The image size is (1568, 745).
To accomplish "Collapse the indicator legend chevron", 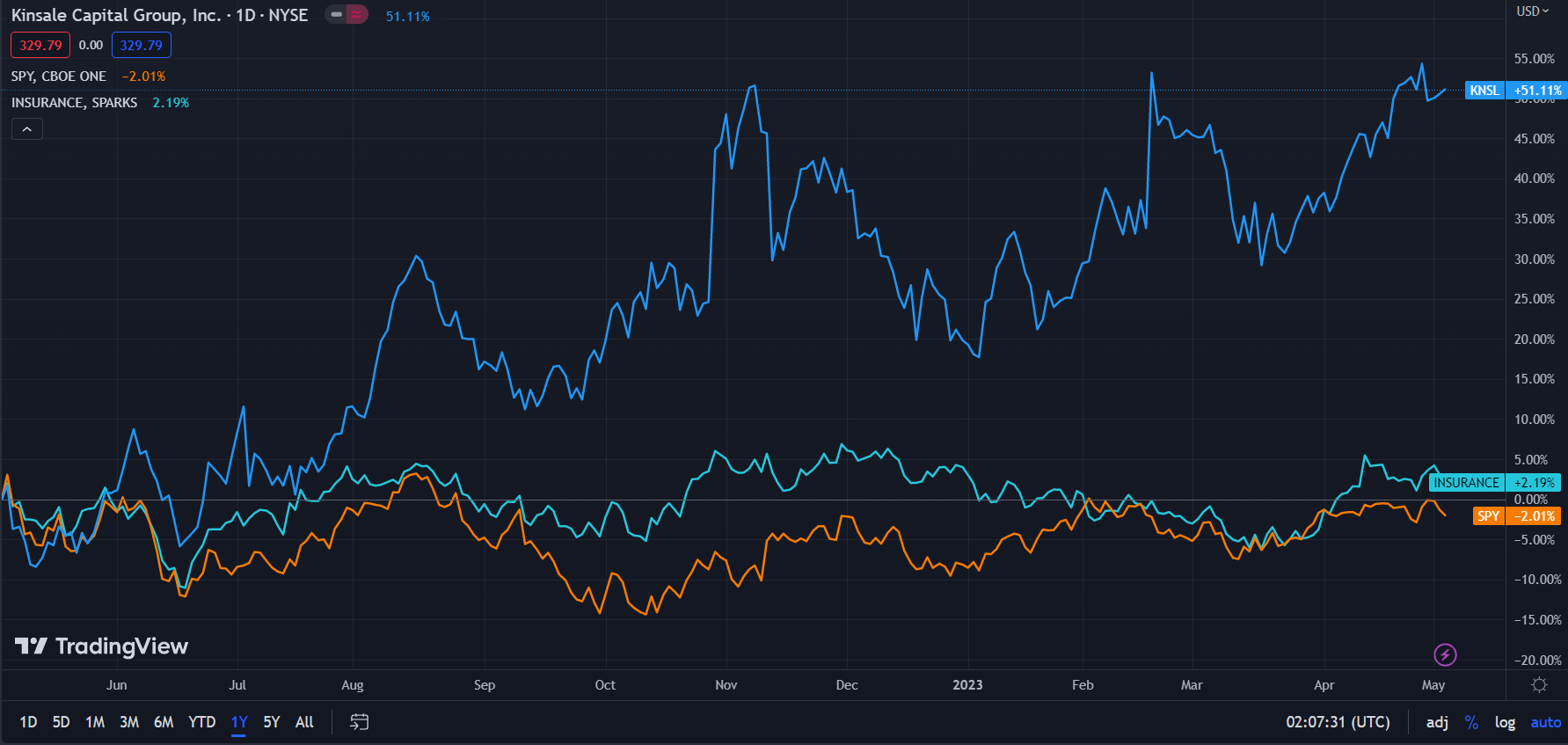I will pyautogui.click(x=27, y=129).
